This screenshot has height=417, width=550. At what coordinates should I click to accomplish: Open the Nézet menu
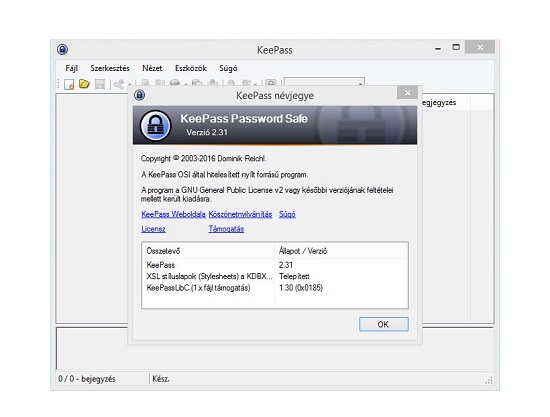152,68
